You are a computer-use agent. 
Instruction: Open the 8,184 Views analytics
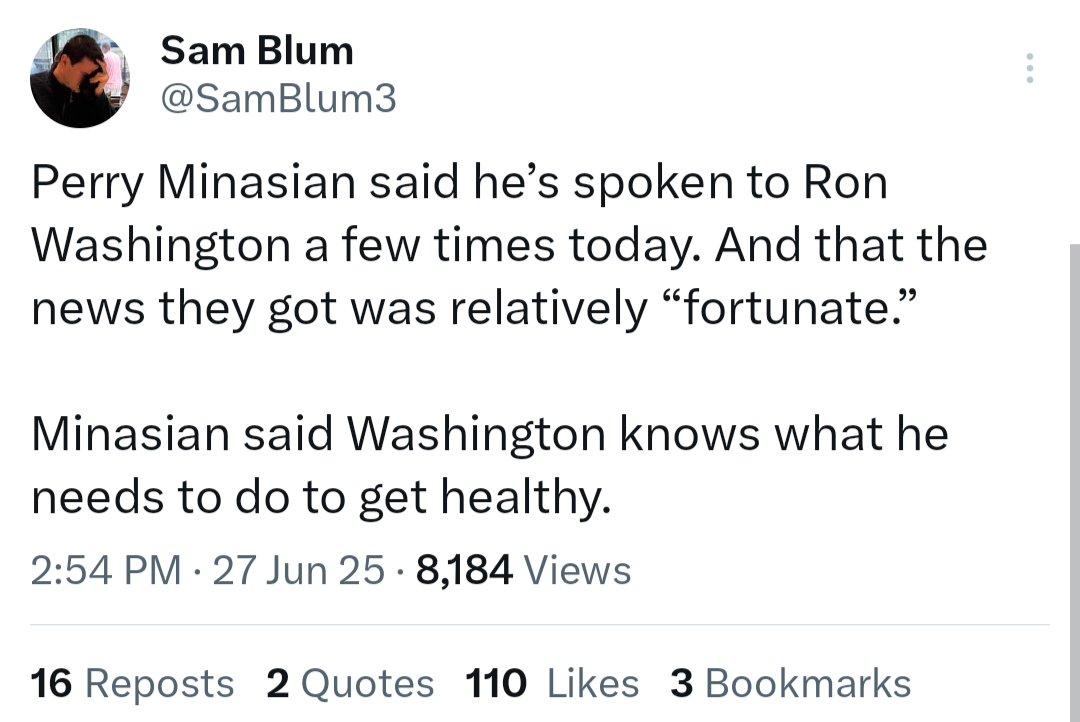click(x=523, y=570)
